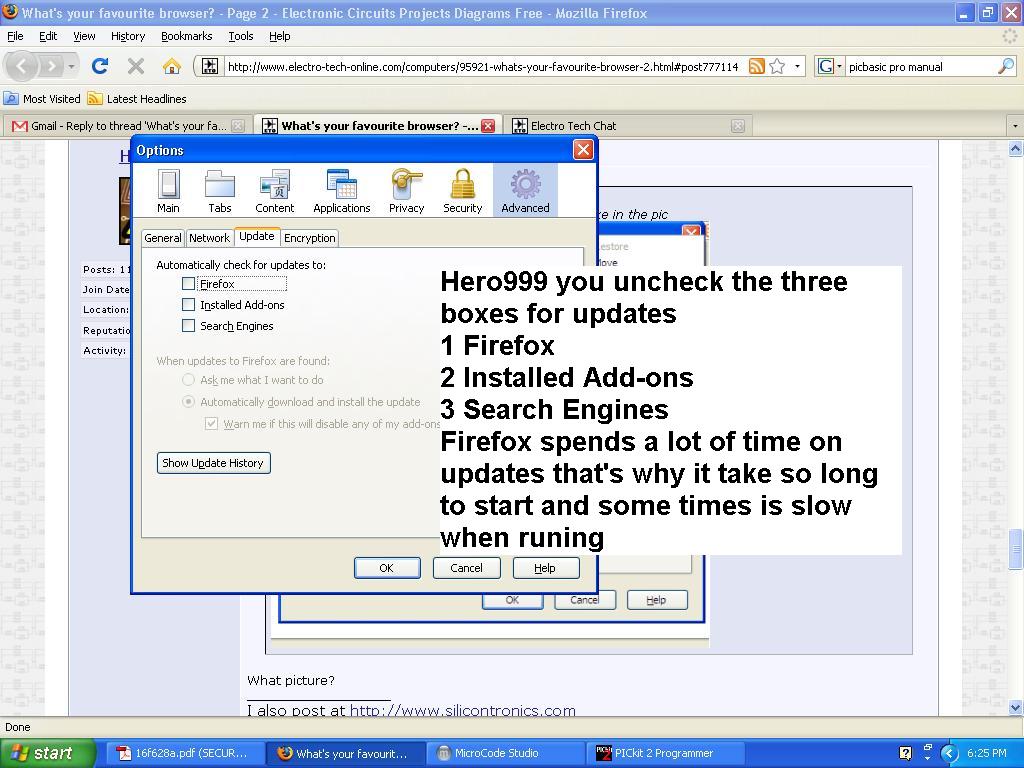Start search with the magnifier icon
The image size is (1024, 768).
(x=1006, y=66)
